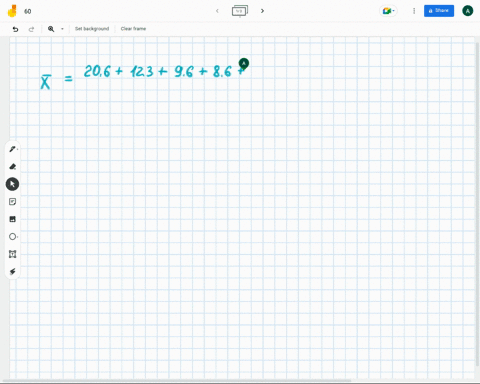Click the handwritten number 9.6
480x384 pixels.
pyautogui.click(x=184, y=71)
